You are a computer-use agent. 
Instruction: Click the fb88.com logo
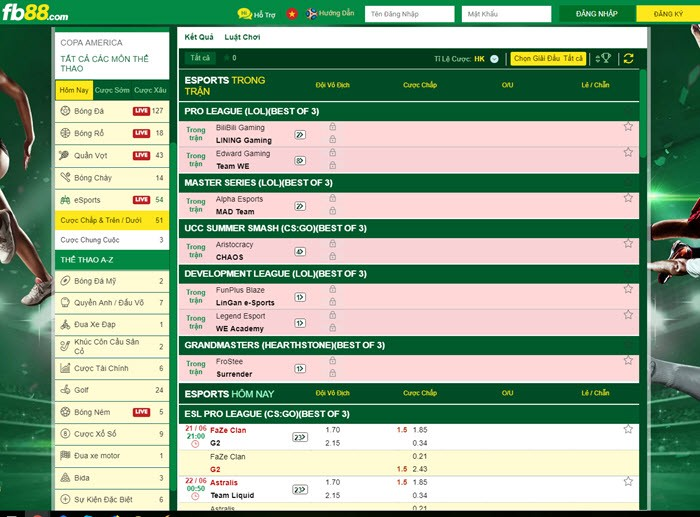[35, 13]
